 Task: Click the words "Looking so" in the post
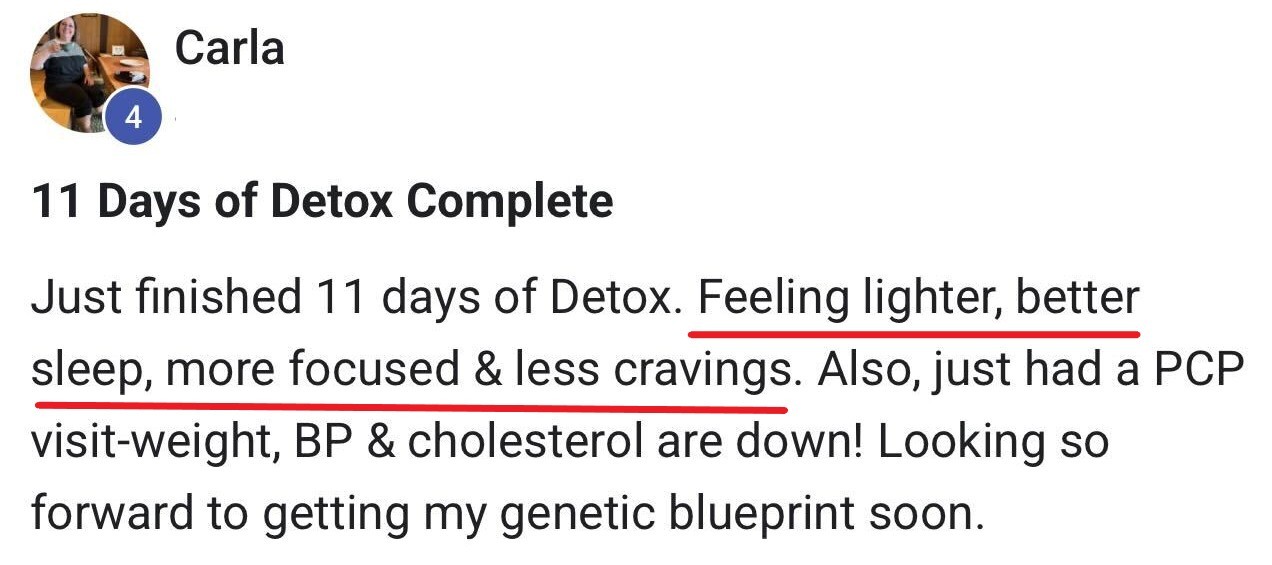[x=993, y=442]
